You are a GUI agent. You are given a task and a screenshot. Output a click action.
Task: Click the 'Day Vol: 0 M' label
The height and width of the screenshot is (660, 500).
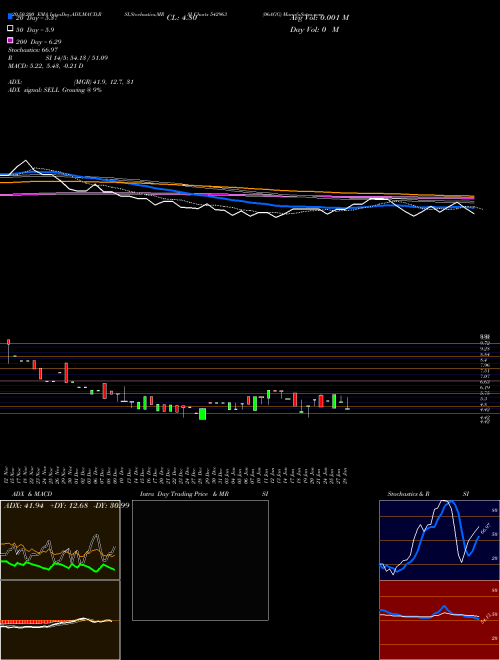coord(314,29)
